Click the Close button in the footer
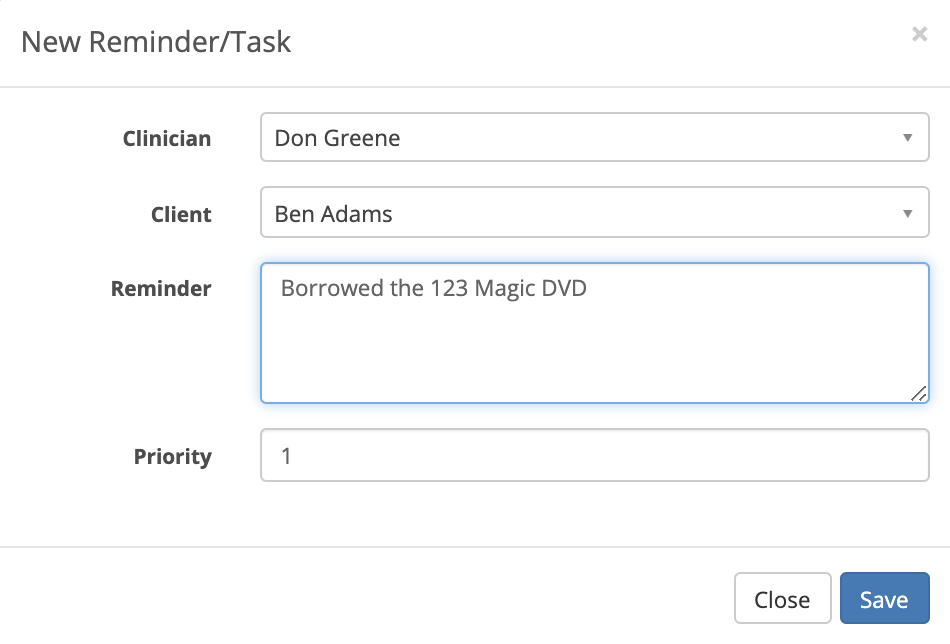950x644 pixels. 782,598
